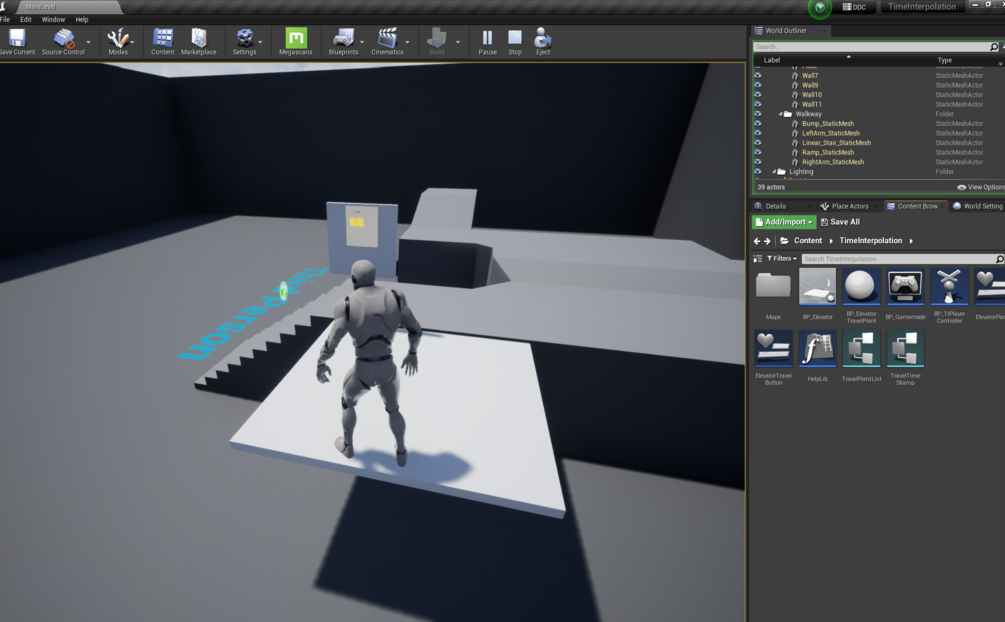
Task: Open the Help menu
Action: [x=82, y=19]
